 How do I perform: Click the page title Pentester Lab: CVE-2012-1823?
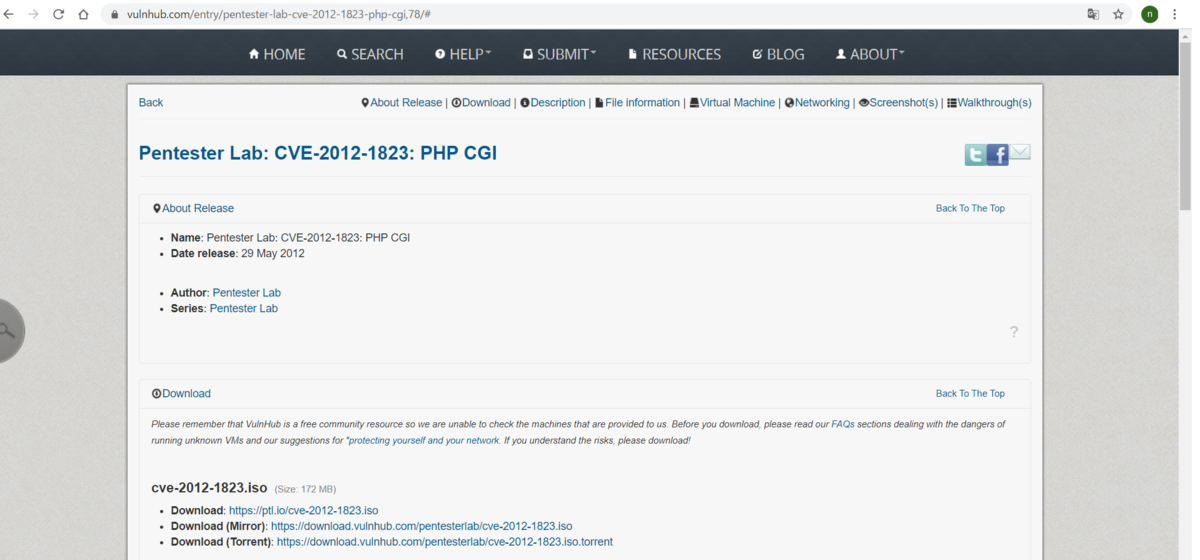coord(318,153)
